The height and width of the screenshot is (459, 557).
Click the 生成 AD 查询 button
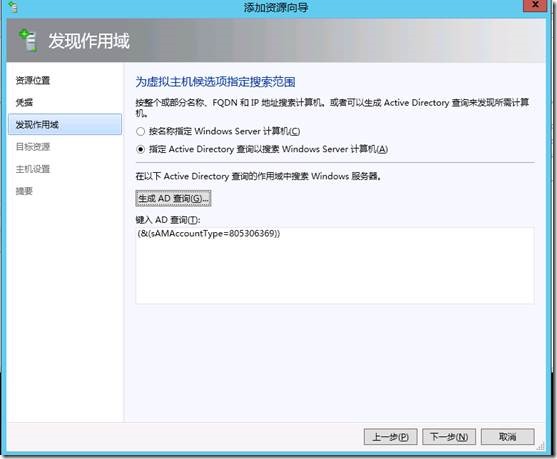click(x=173, y=198)
